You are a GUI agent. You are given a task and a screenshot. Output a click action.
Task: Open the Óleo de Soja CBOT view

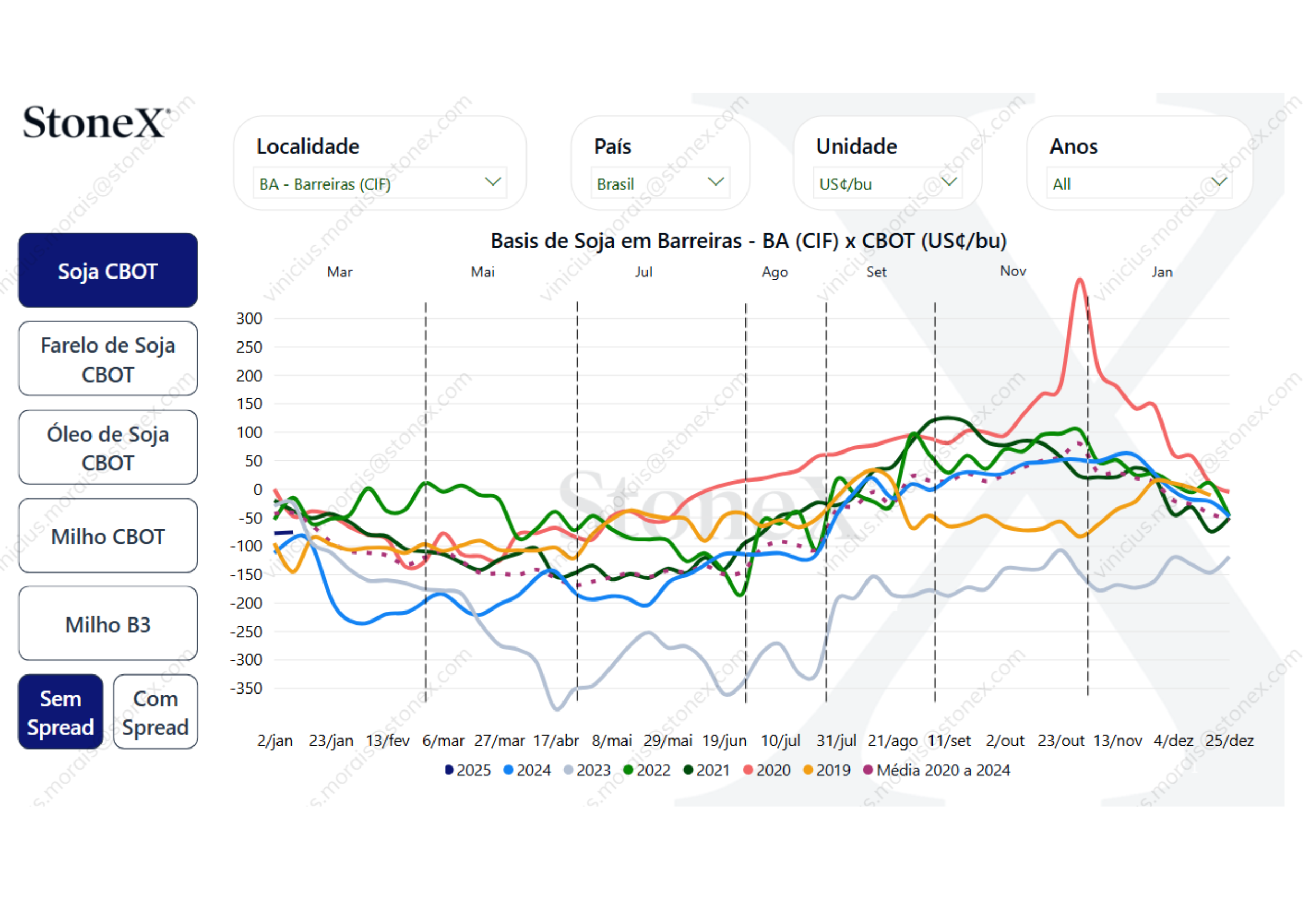[108, 448]
